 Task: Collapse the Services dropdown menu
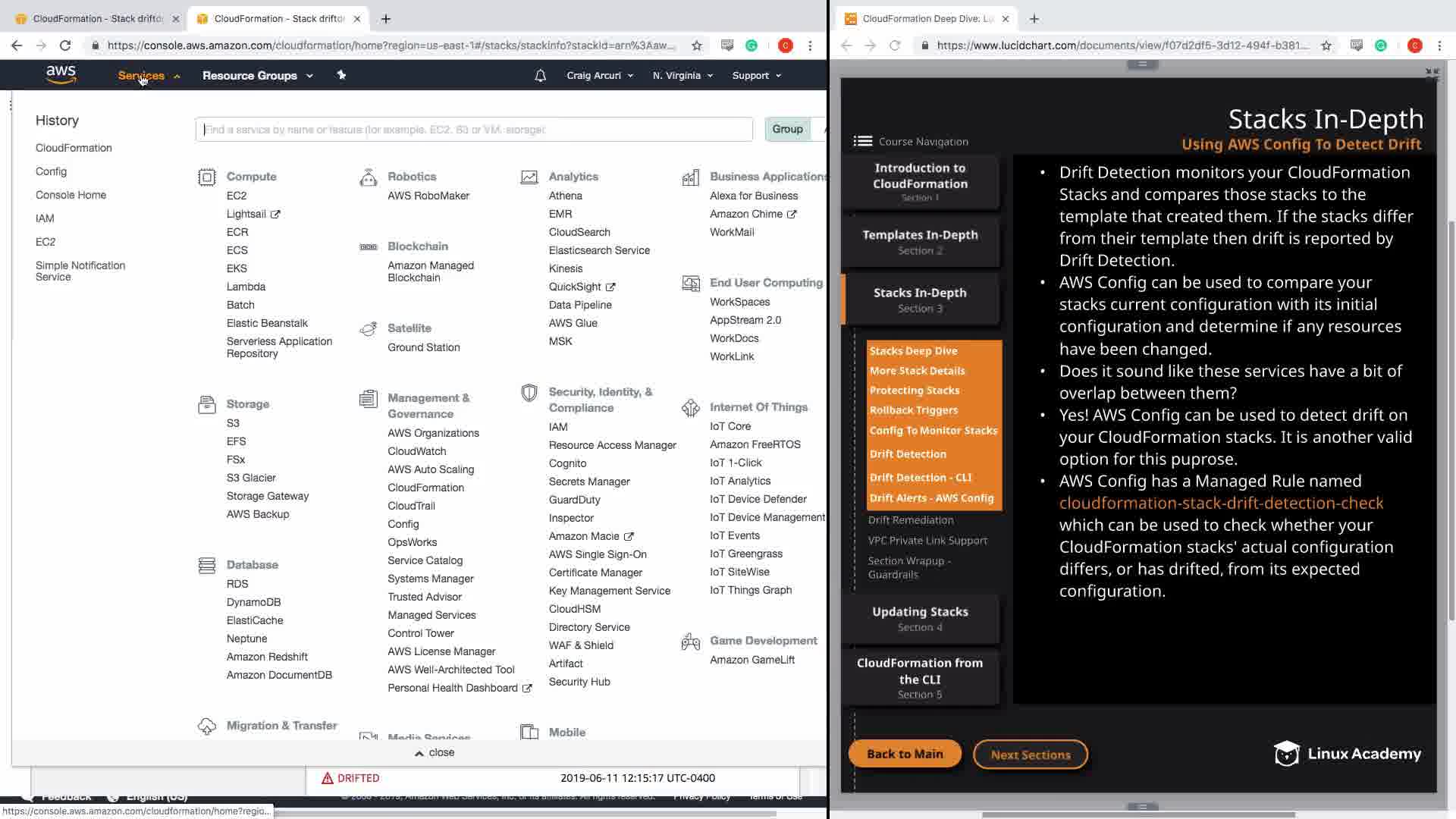(149, 76)
